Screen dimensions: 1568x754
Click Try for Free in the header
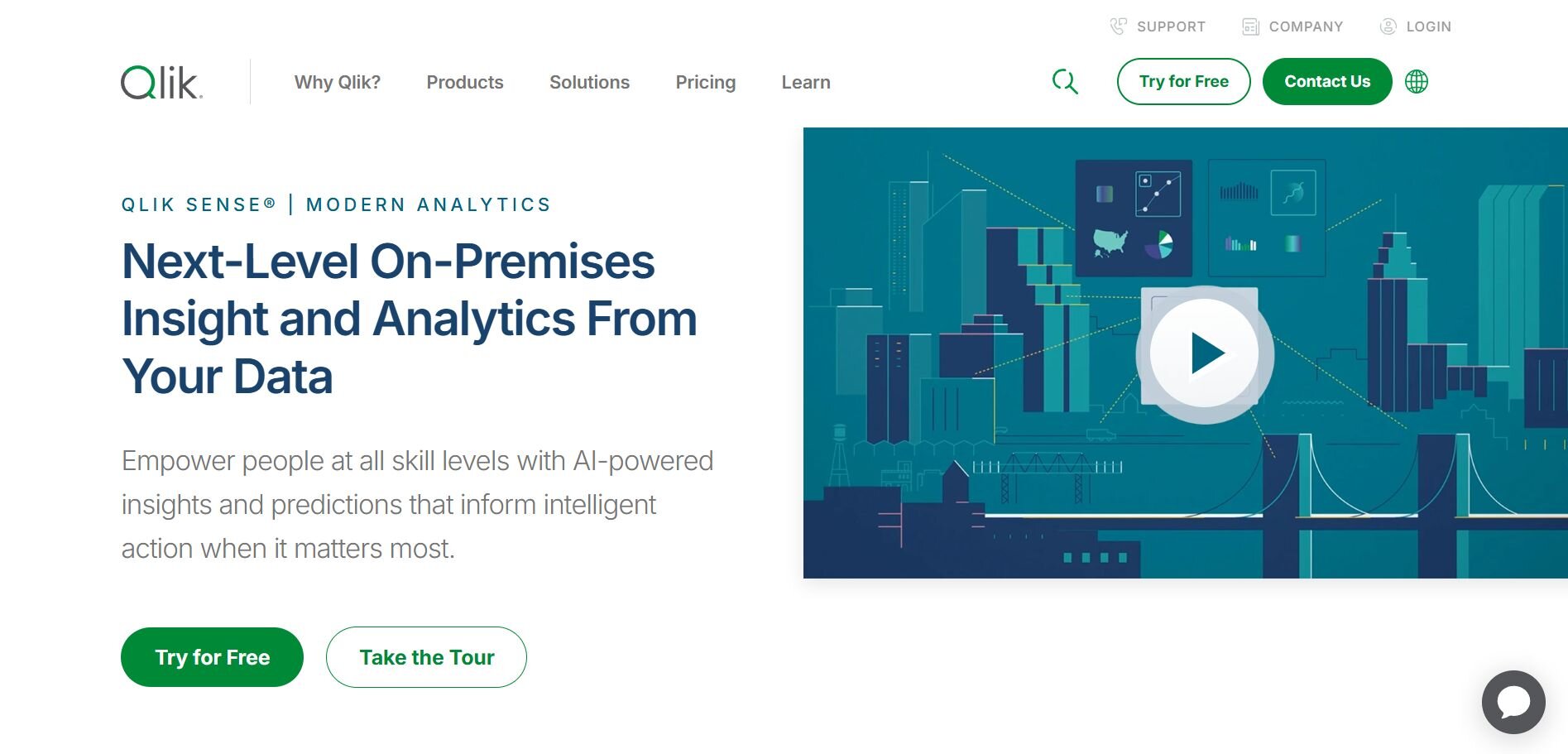[1183, 82]
